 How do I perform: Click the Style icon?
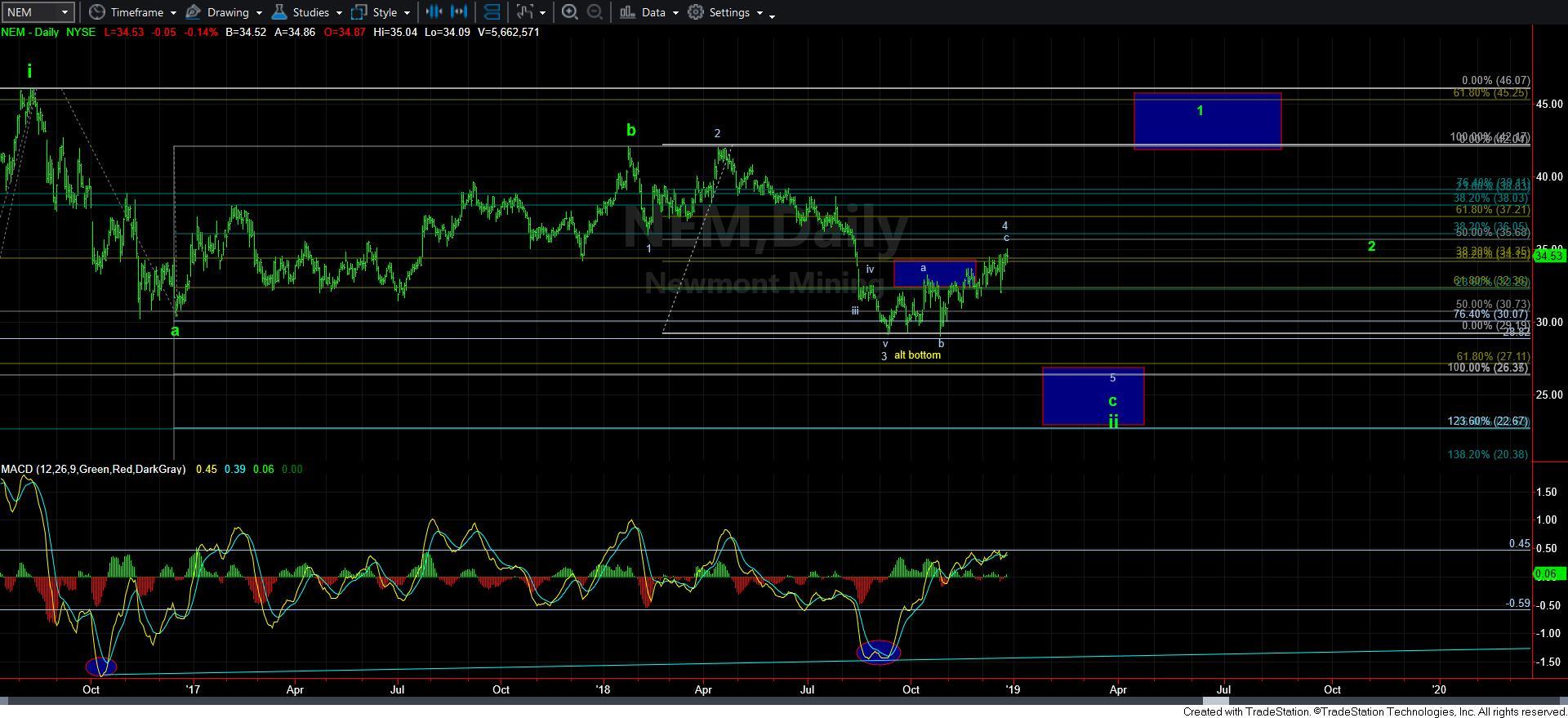coord(359,12)
